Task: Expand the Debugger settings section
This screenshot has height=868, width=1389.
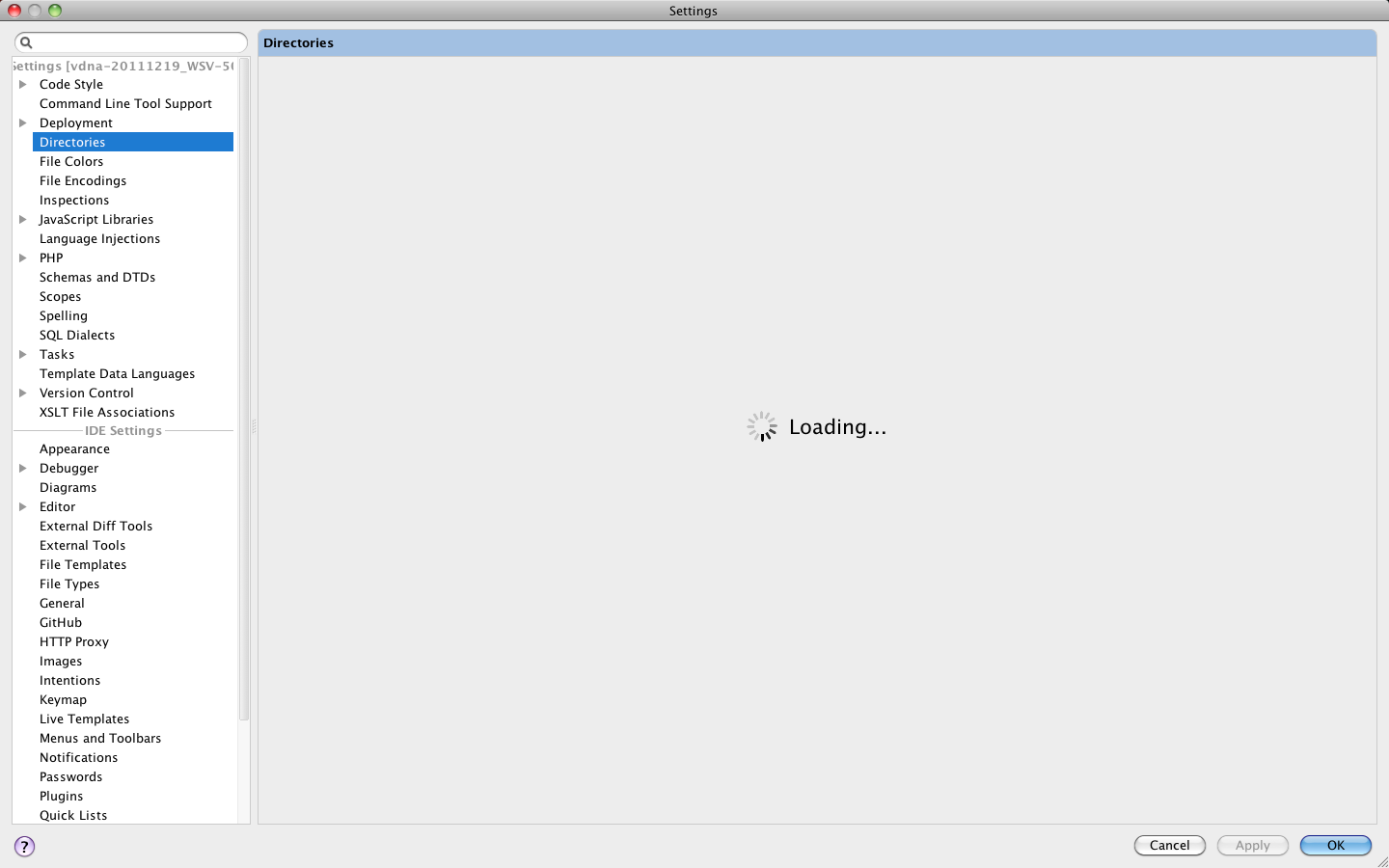Action: [x=23, y=468]
